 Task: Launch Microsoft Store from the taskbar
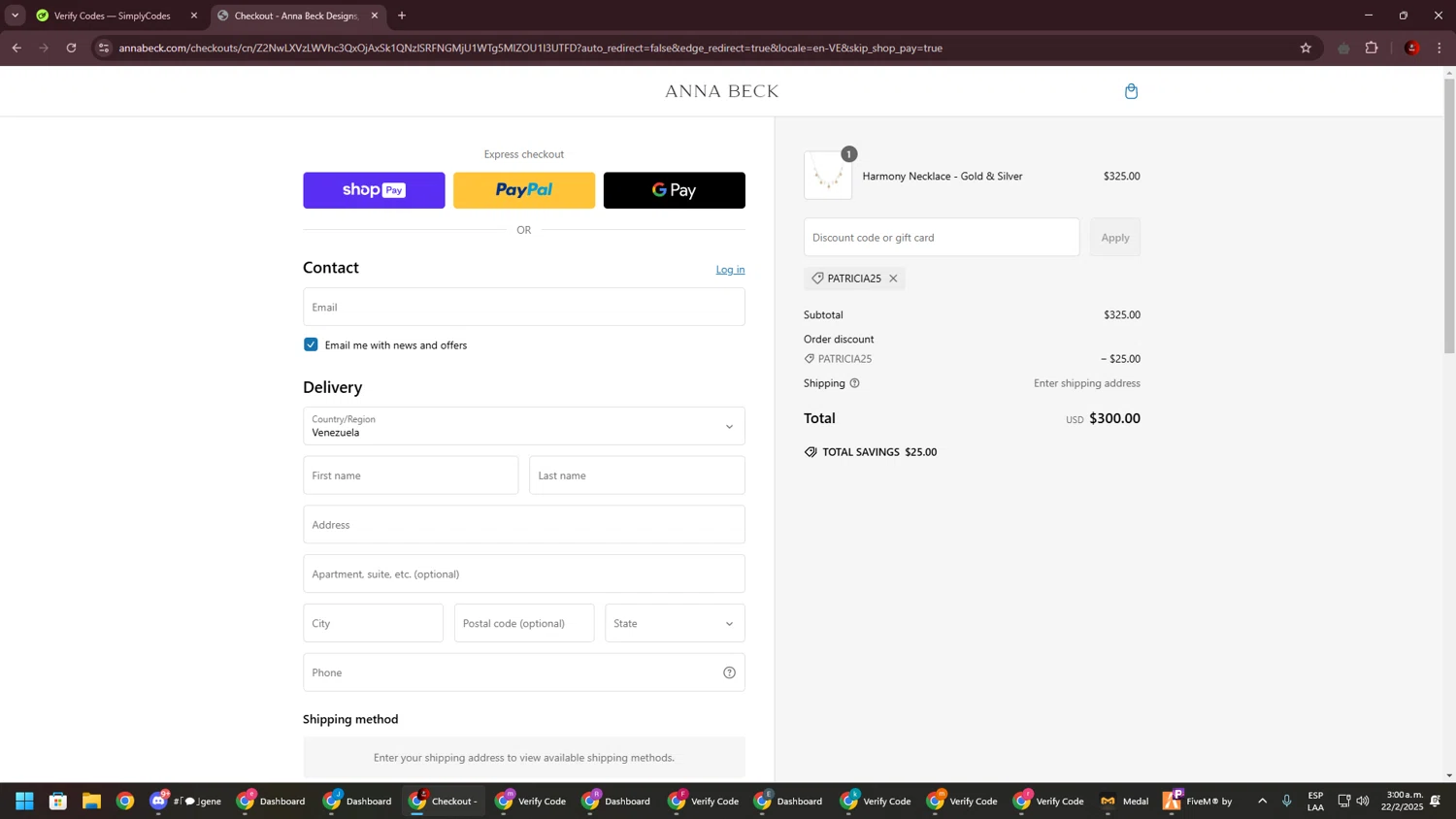tap(58, 801)
